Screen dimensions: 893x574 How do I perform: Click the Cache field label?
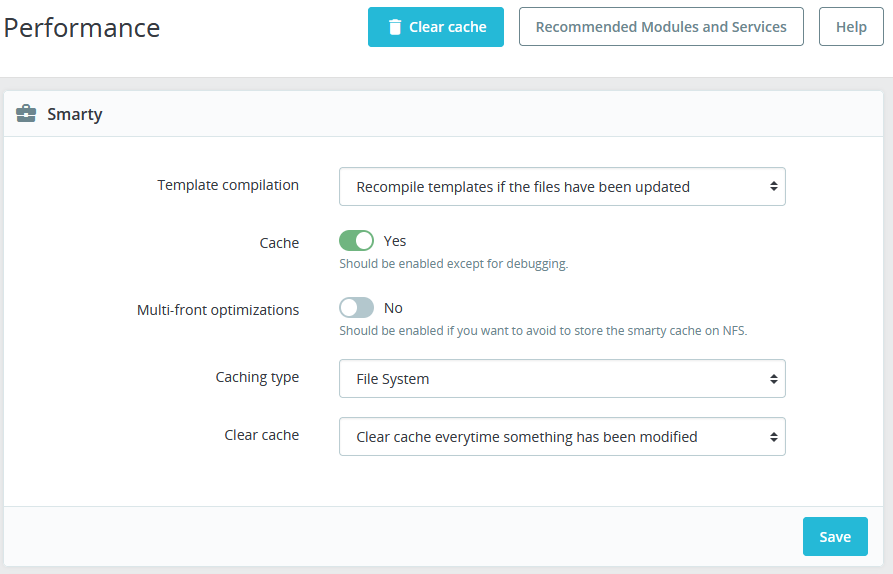[x=279, y=243]
